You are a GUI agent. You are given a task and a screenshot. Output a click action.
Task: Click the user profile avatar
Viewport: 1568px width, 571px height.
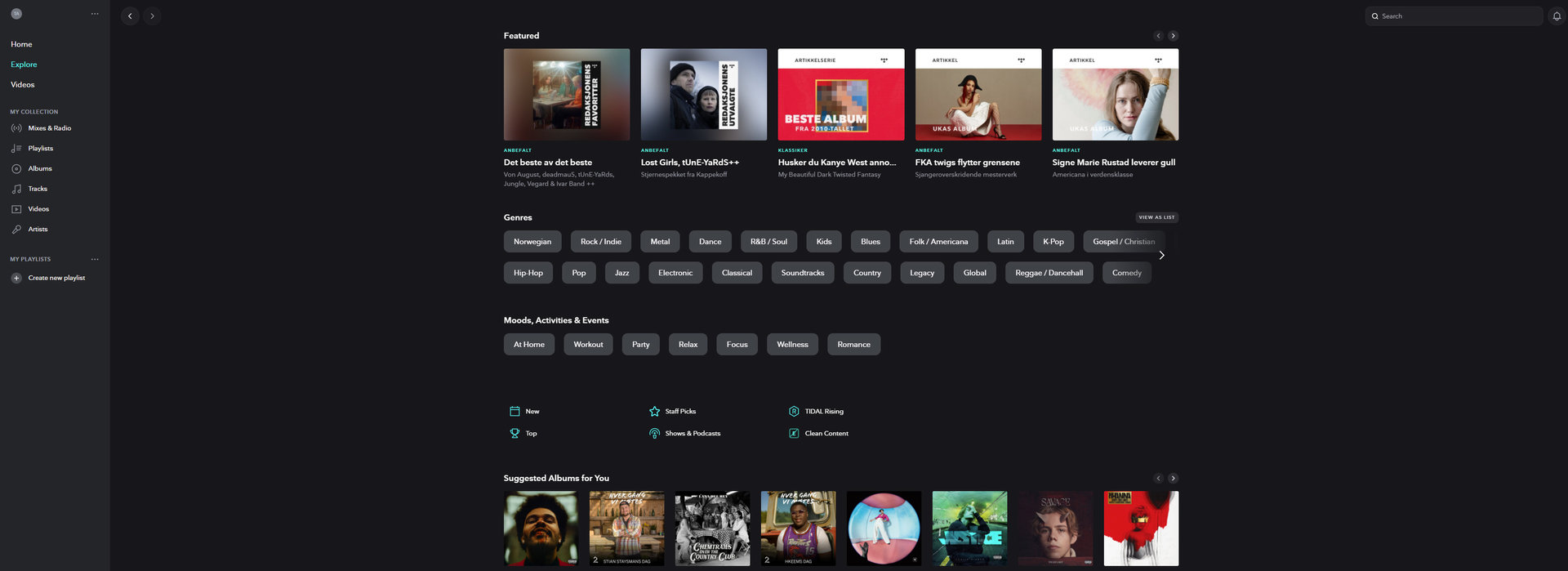[16, 14]
